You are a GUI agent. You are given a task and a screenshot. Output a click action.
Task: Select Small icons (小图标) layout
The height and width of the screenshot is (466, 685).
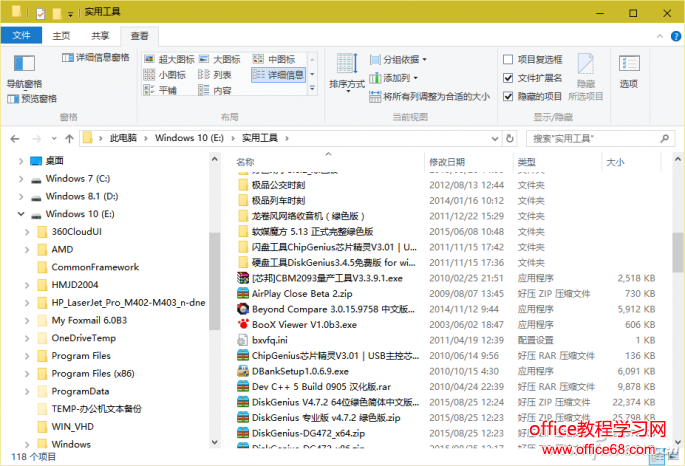pos(165,75)
